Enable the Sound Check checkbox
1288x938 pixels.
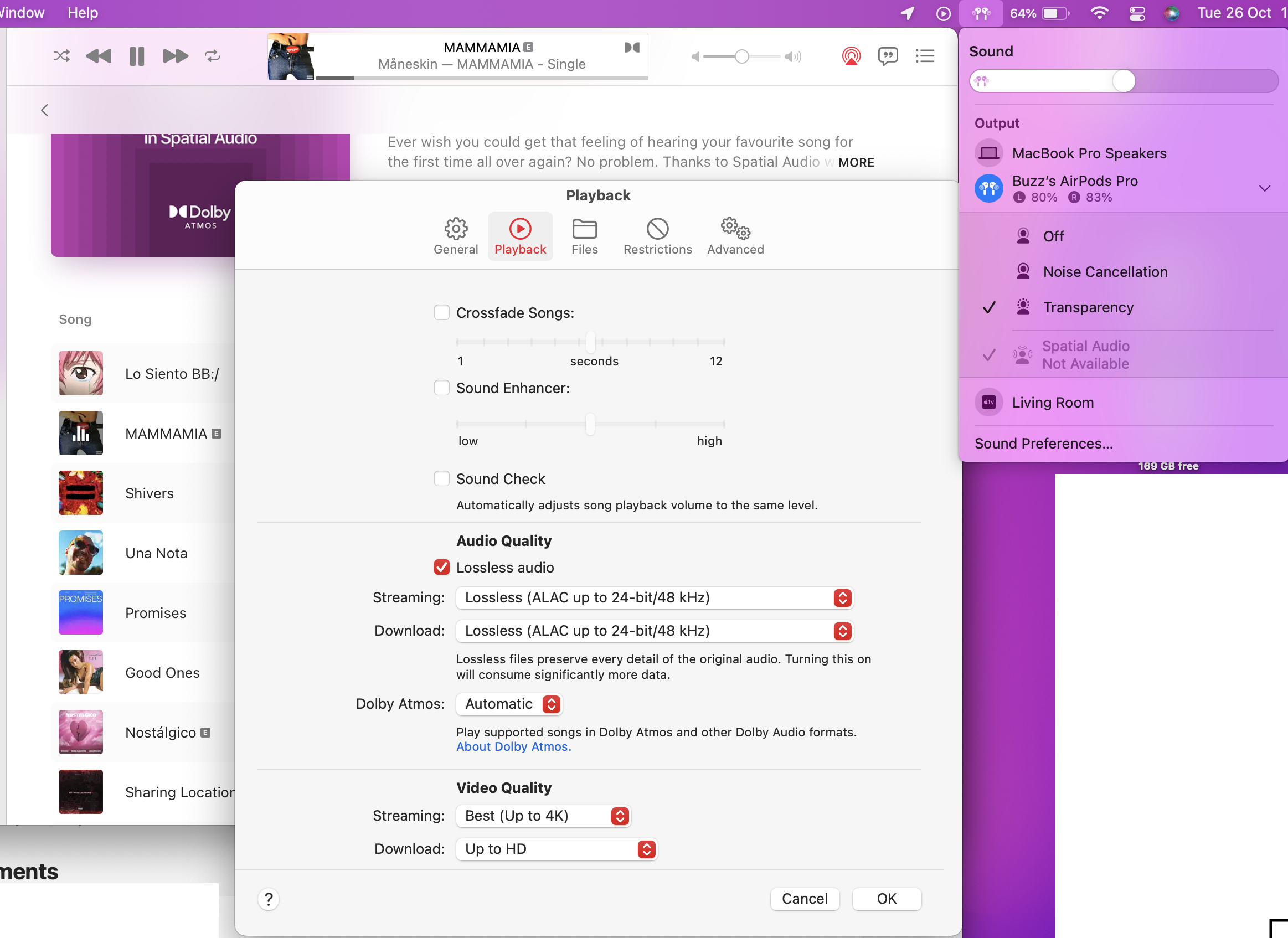coord(442,478)
